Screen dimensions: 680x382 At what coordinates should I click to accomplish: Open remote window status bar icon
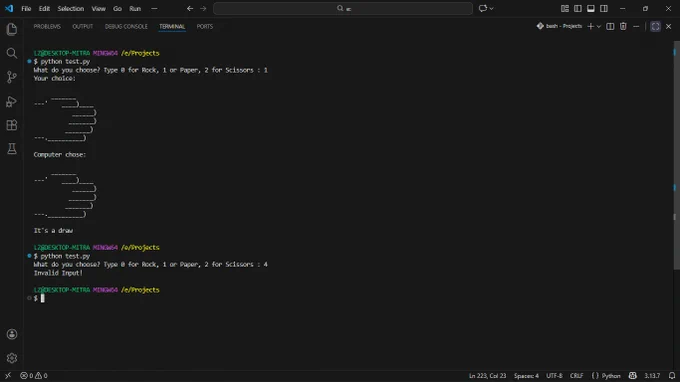click(8, 375)
